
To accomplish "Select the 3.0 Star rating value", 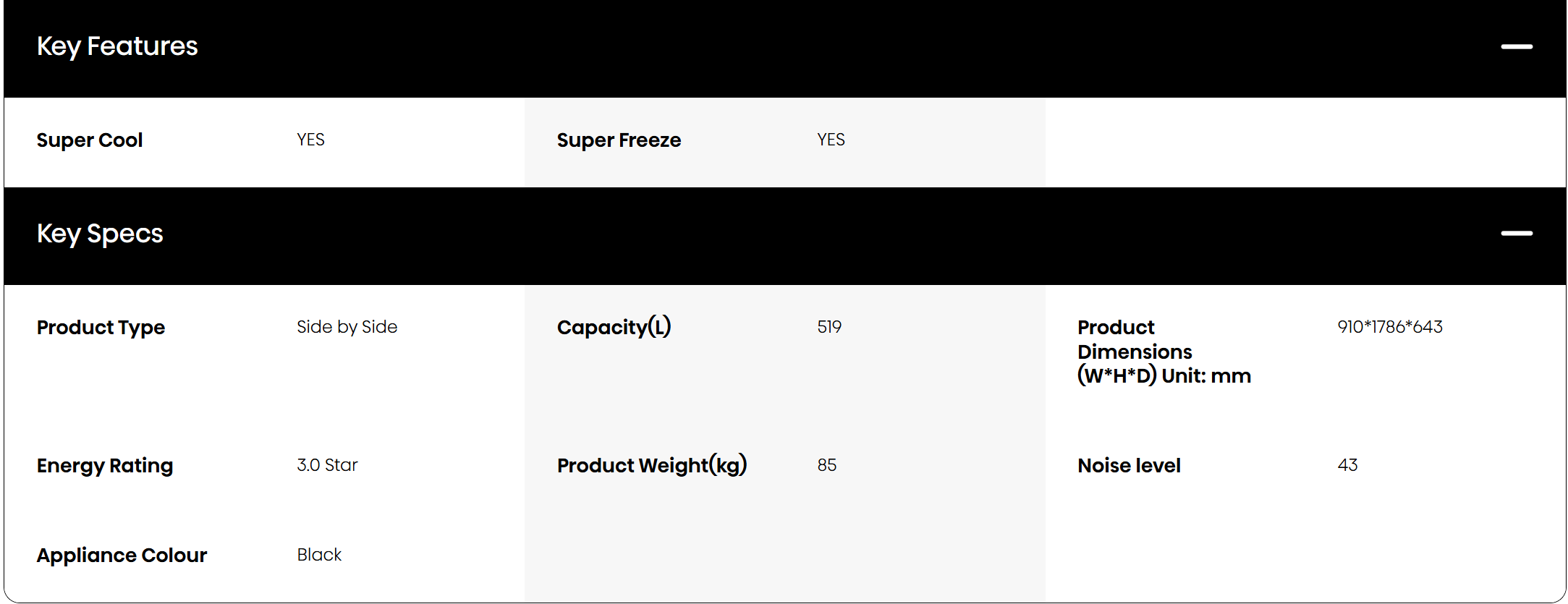I will pos(327,465).
